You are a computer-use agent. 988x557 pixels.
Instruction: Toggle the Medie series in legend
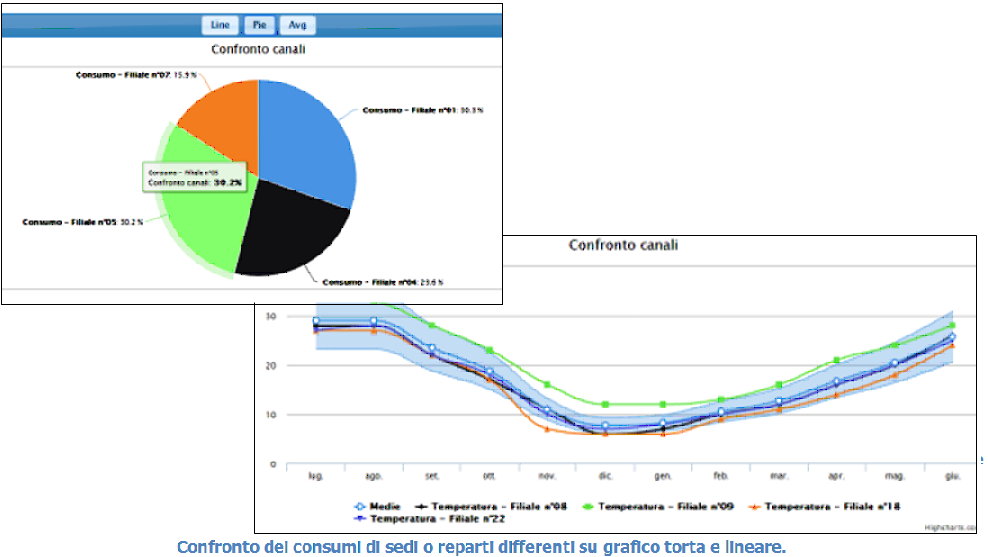coord(376,507)
